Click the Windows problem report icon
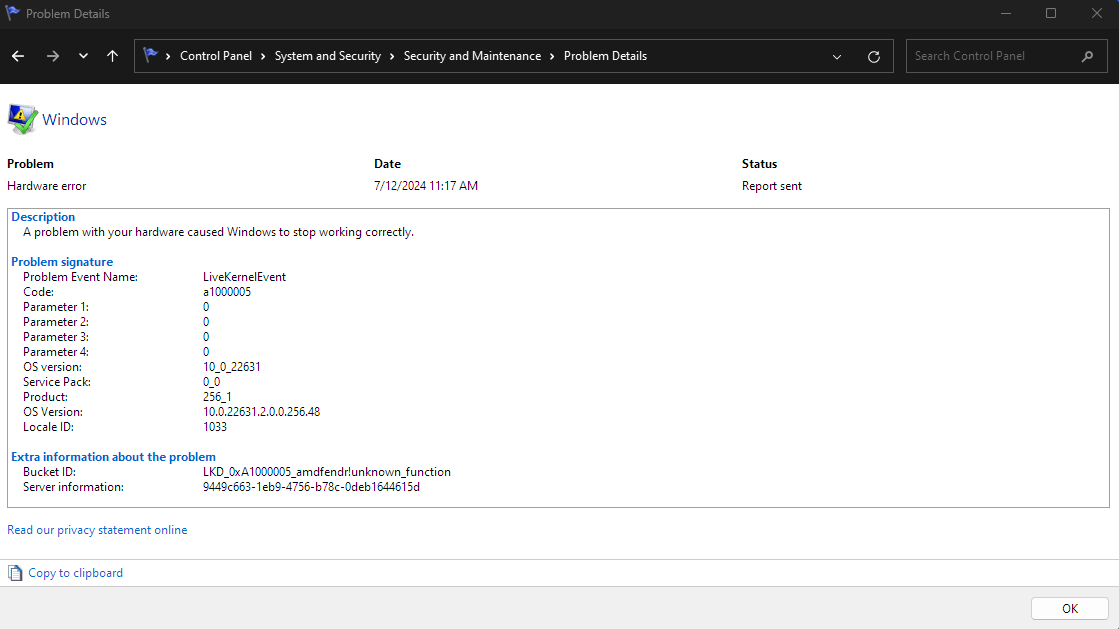1119x629 pixels. [22, 119]
